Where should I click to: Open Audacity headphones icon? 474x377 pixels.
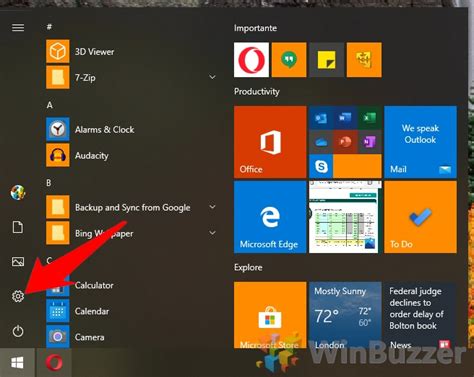(x=58, y=155)
